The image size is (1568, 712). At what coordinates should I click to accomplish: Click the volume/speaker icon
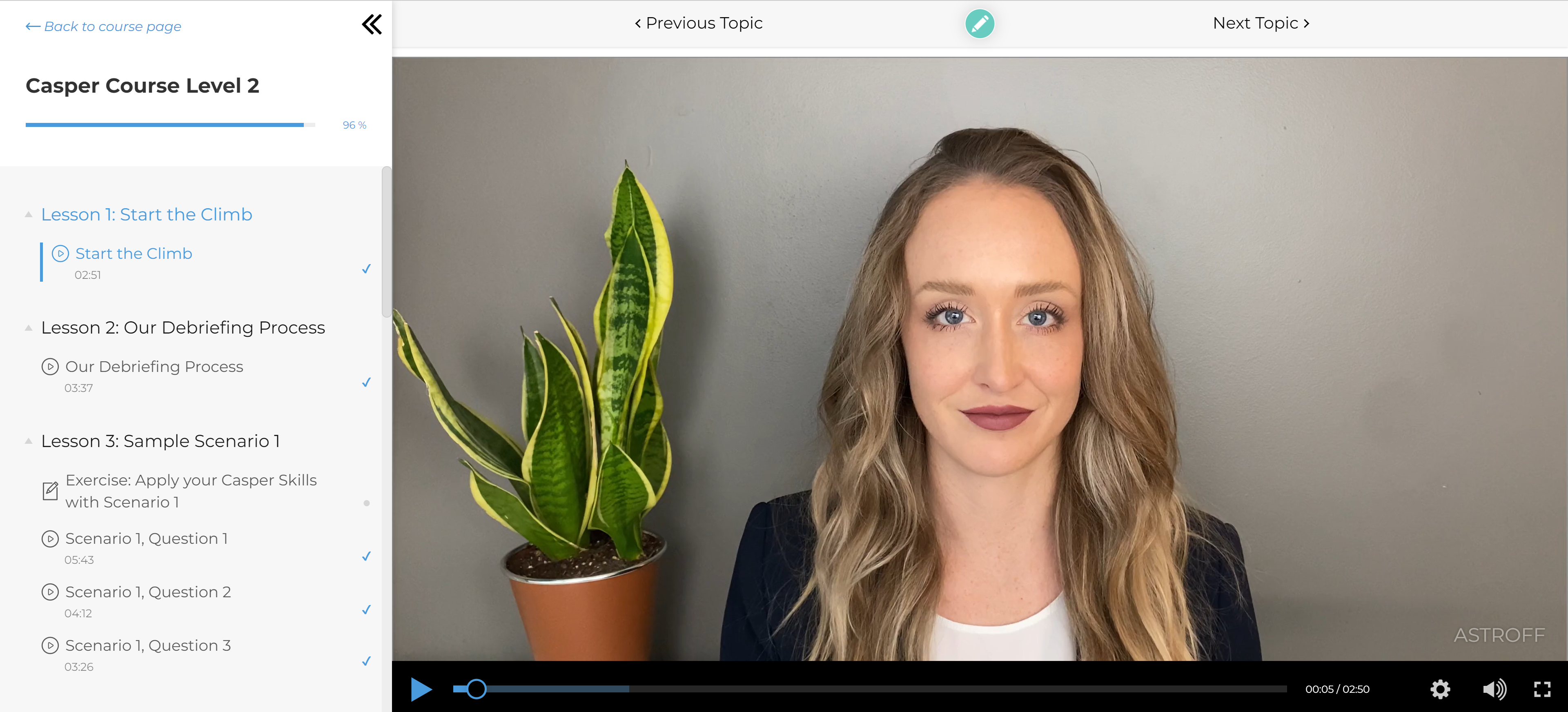[x=1493, y=689]
